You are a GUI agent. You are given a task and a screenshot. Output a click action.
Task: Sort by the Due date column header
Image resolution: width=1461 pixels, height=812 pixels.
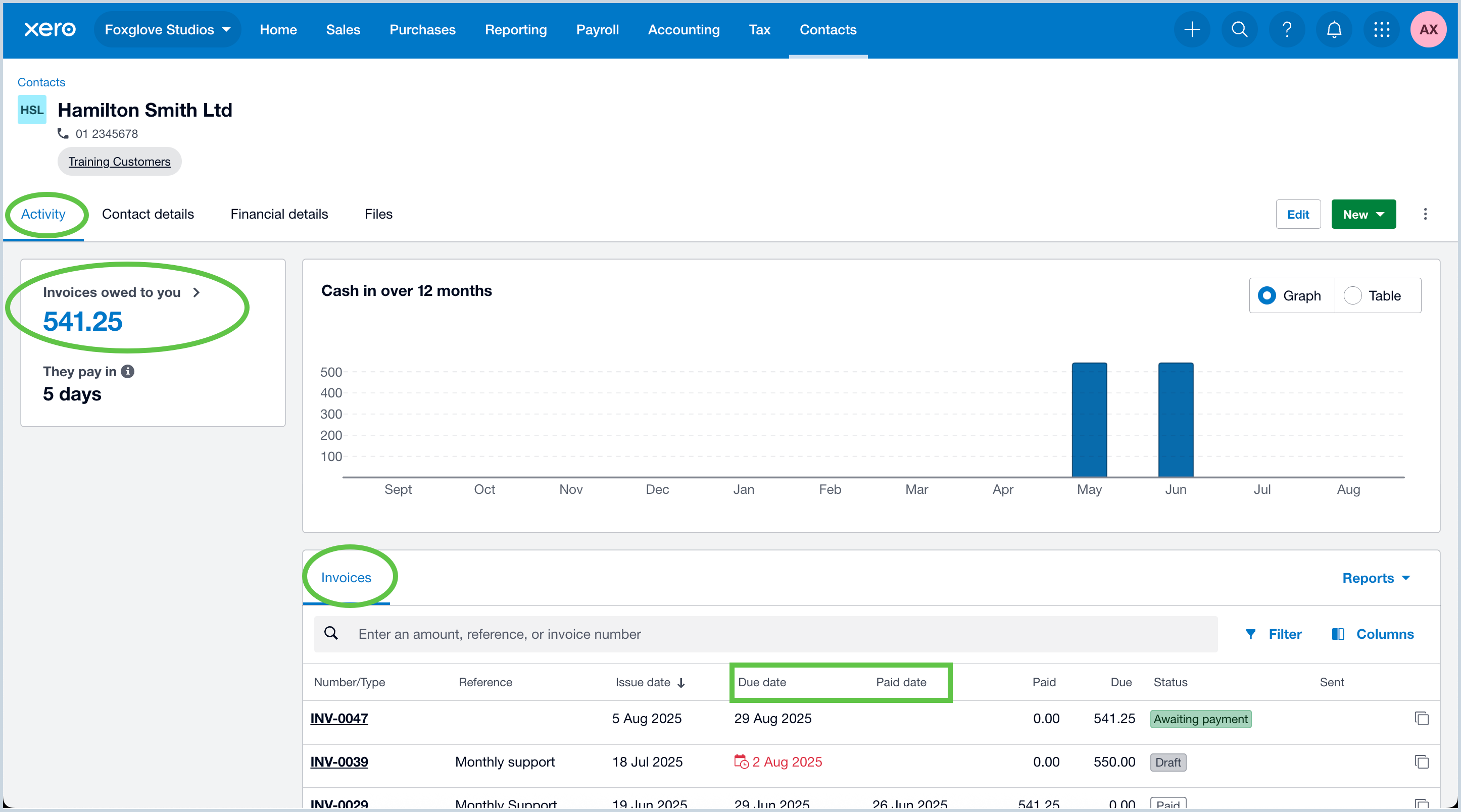762,682
